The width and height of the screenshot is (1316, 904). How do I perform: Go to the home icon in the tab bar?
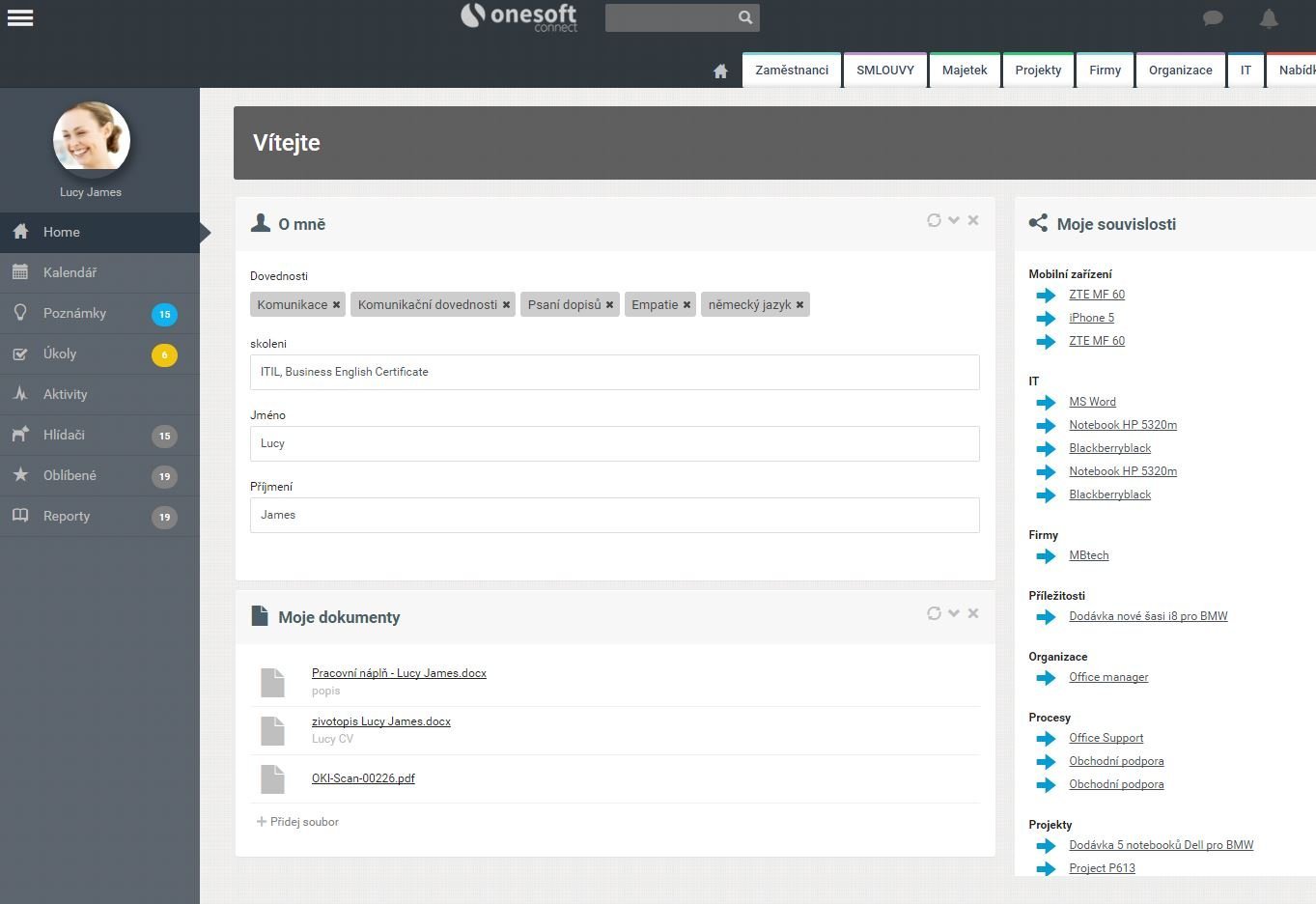[x=720, y=71]
